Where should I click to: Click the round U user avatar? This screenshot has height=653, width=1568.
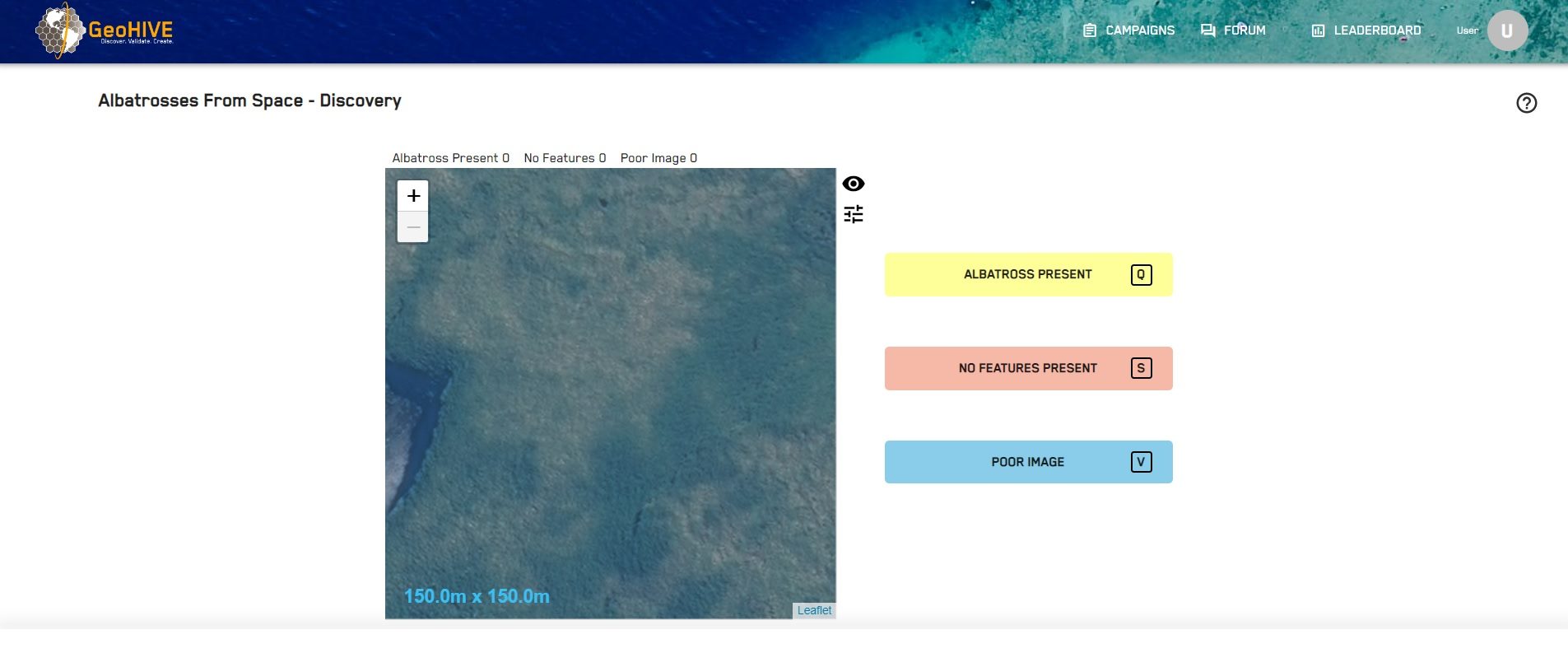[x=1506, y=30]
